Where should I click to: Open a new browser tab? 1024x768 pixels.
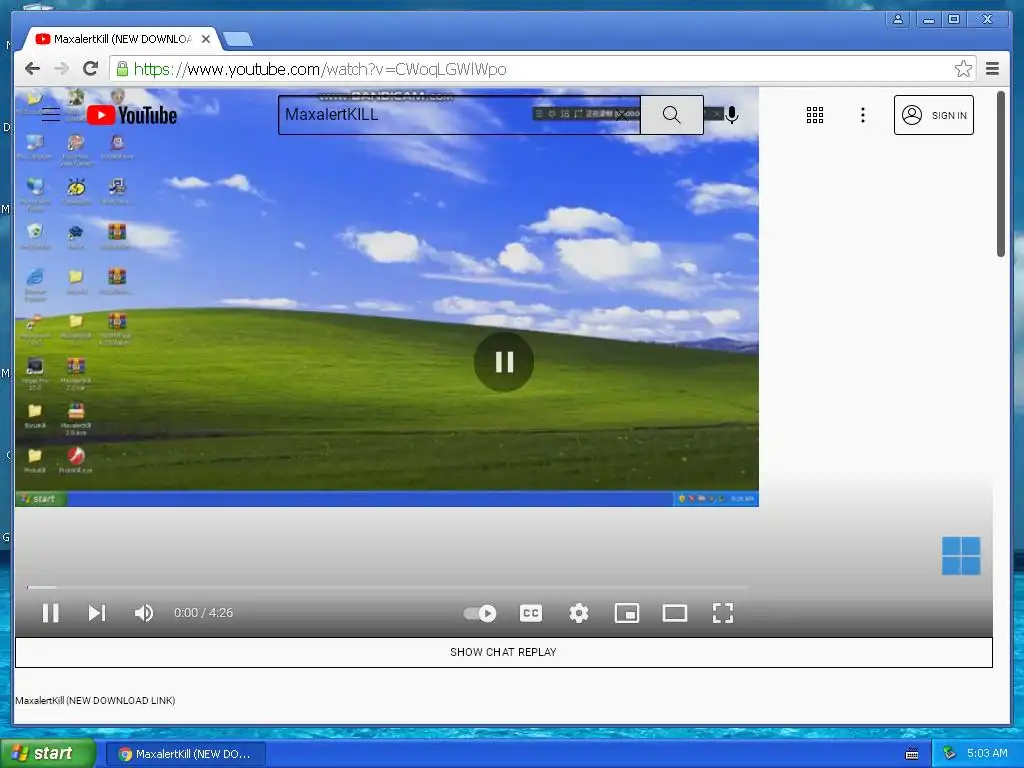238,40
